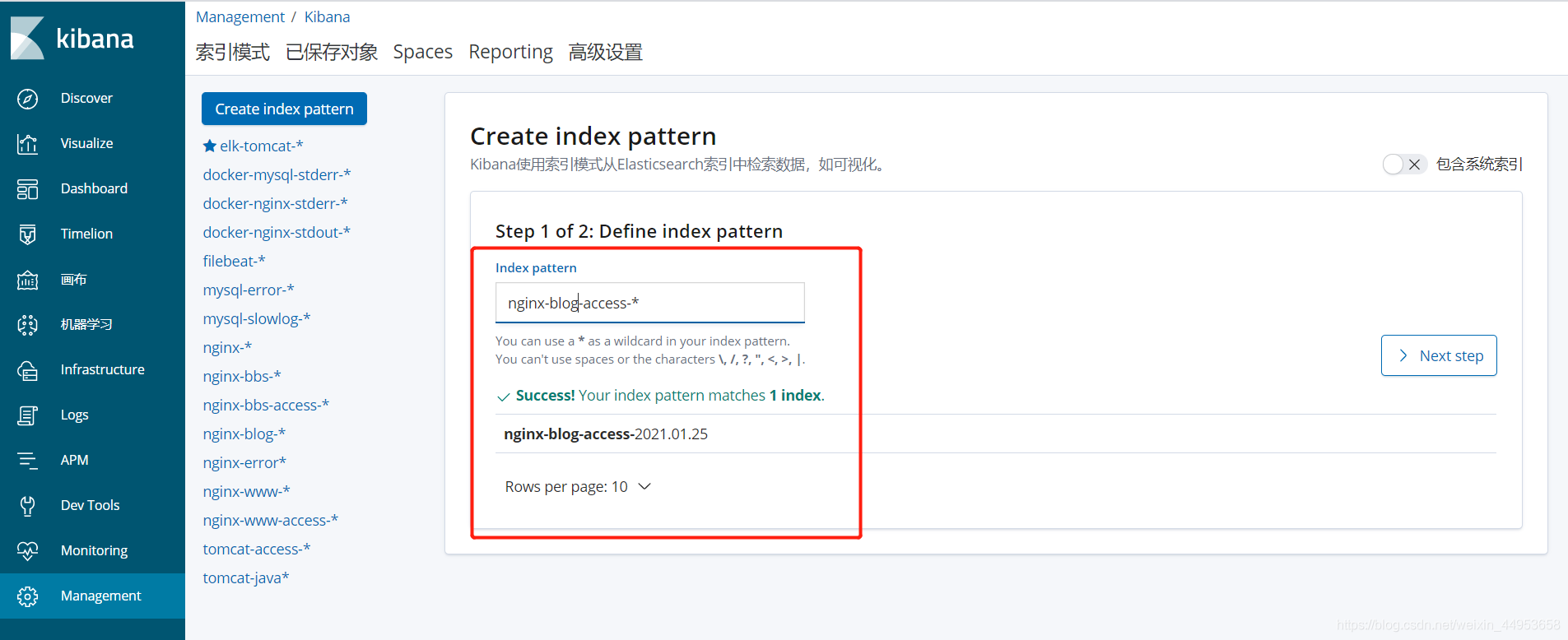The image size is (1568, 640).
Task: Open Management gear icon
Action: click(x=27, y=596)
